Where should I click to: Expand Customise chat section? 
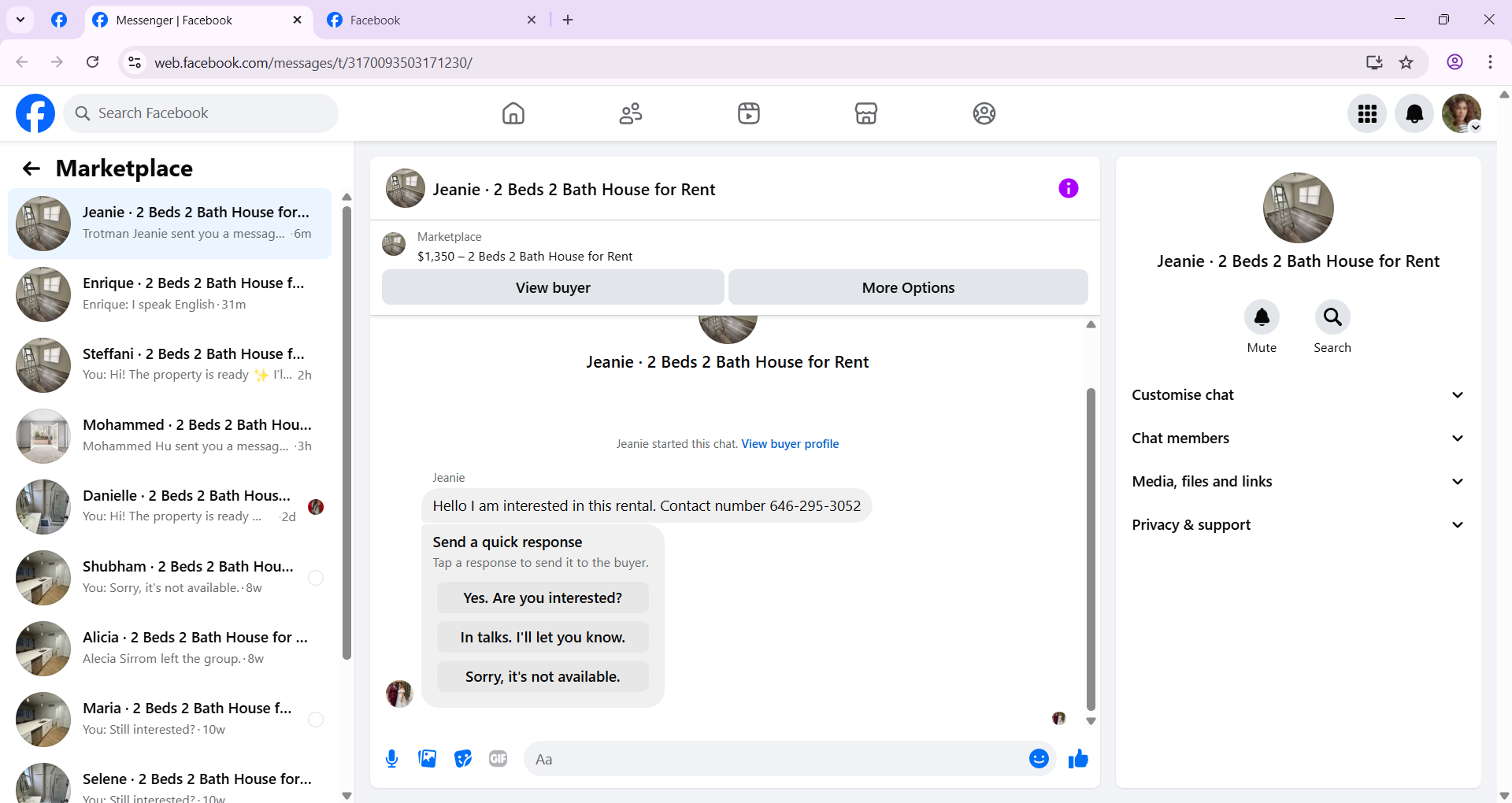pos(1298,395)
